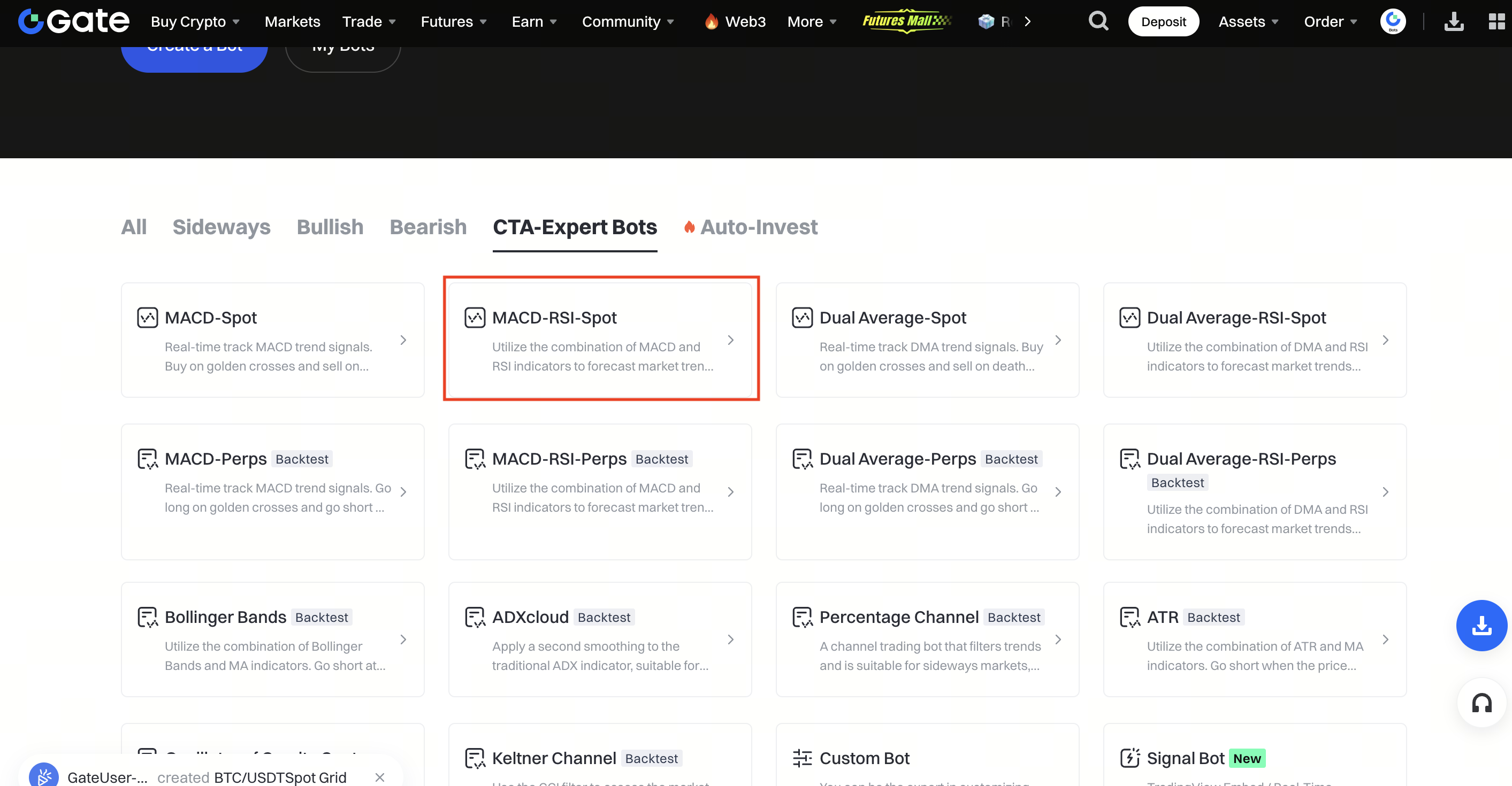Click the Backtest tag on MACD-Perps
This screenshot has height=786, width=1512.
coord(302,459)
